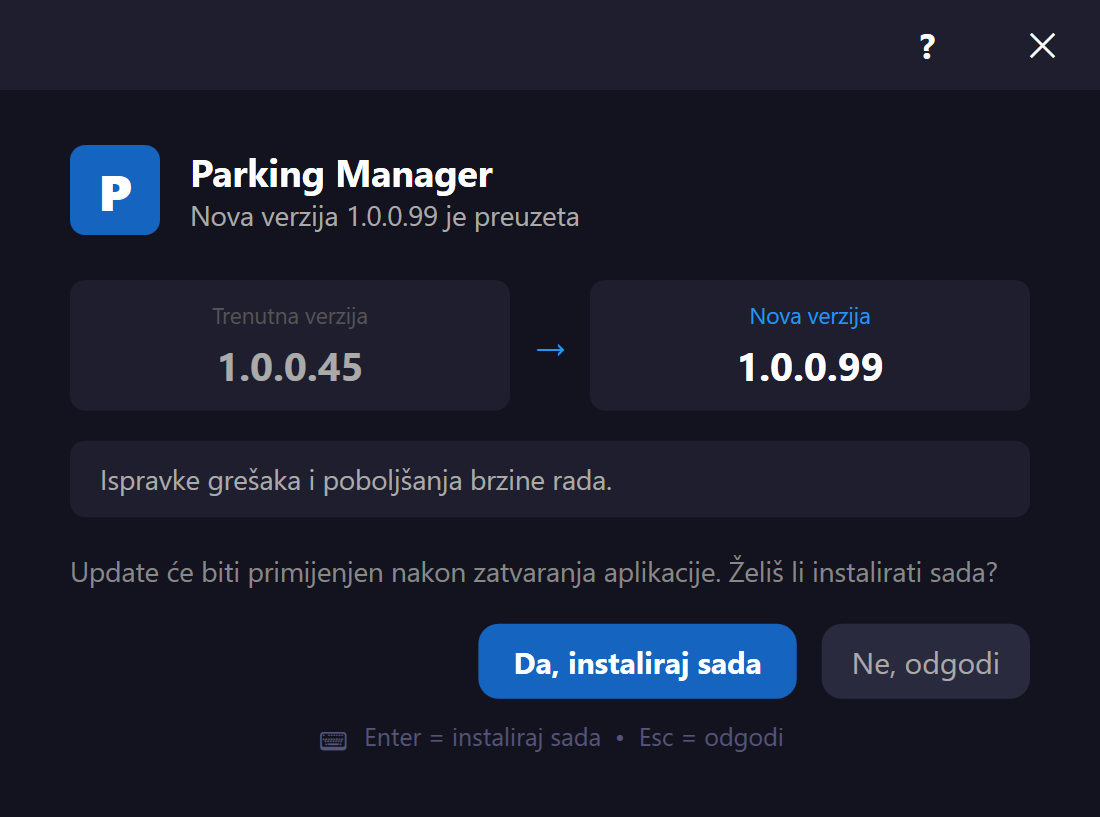1100x817 pixels.
Task: Click "Enter = instaliraj sada" hint
Action: (x=483, y=738)
